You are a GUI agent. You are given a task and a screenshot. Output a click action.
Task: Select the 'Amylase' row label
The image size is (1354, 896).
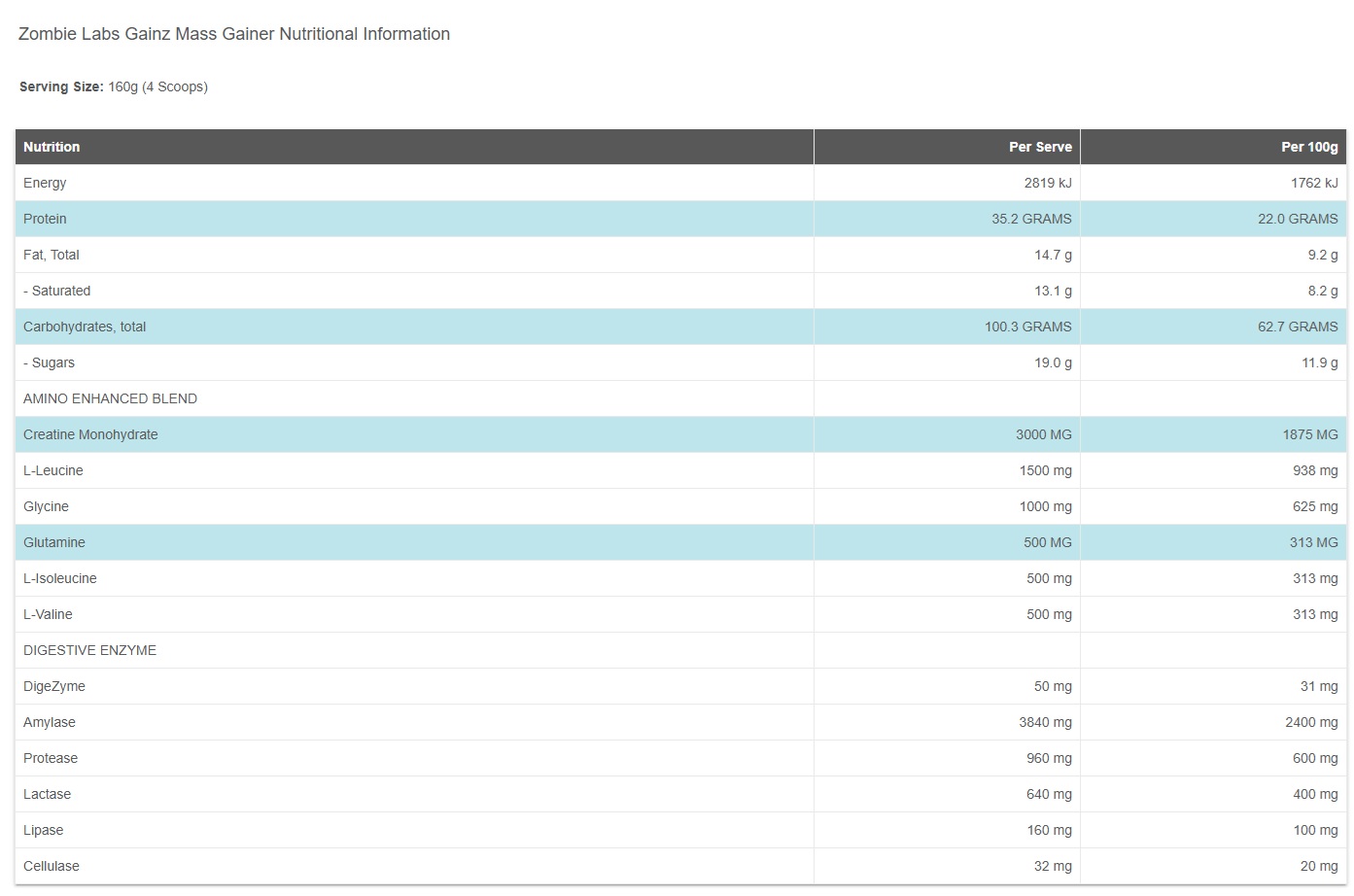point(50,722)
